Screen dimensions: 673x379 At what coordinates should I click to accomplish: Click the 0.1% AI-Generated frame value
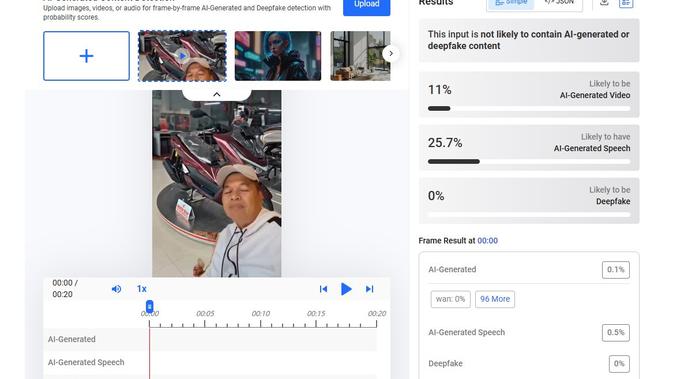(615, 270)
